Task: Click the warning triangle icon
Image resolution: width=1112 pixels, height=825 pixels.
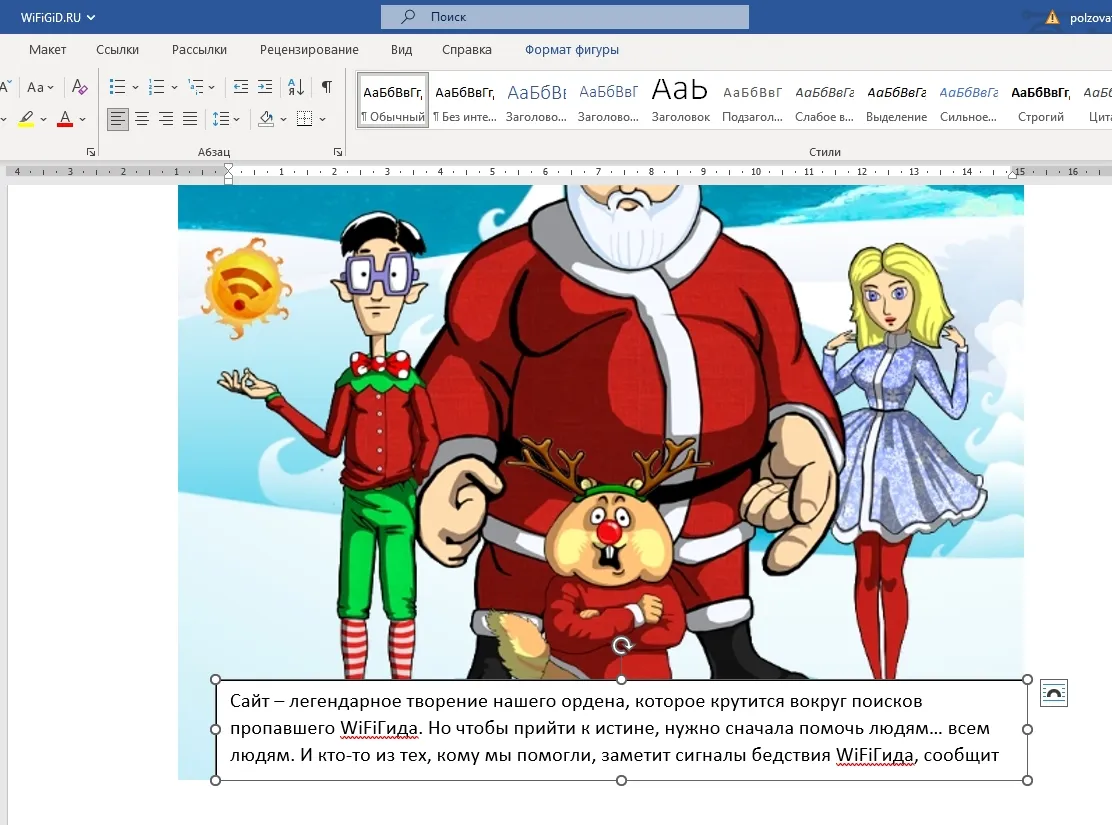Action: click(1052, 17)
